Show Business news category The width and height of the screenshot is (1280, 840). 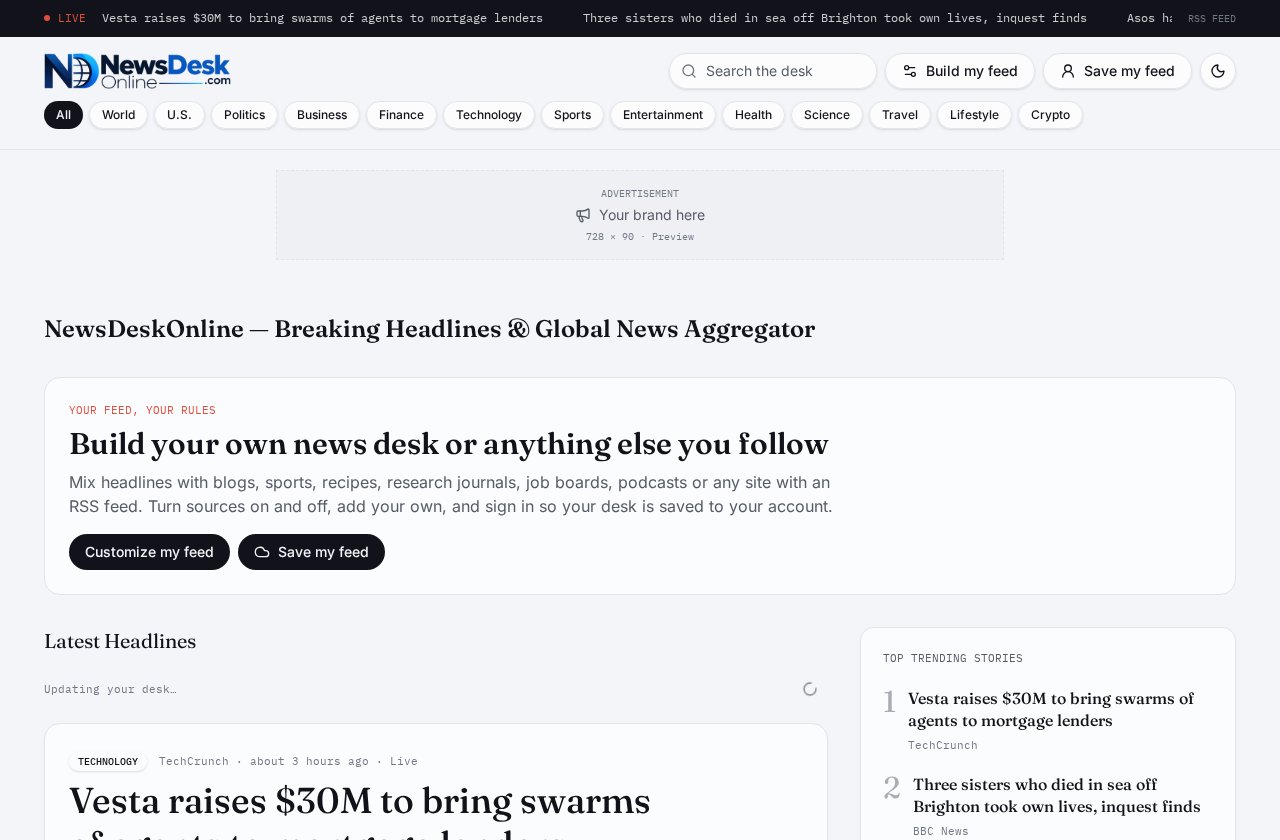point(322,115)
